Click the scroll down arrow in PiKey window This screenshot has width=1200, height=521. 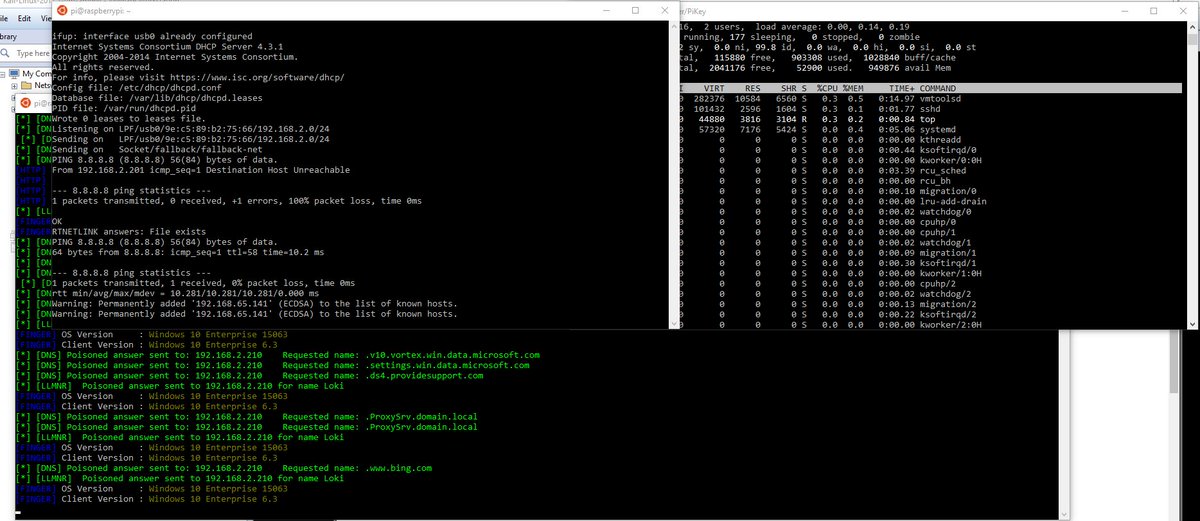(1191, 322)
